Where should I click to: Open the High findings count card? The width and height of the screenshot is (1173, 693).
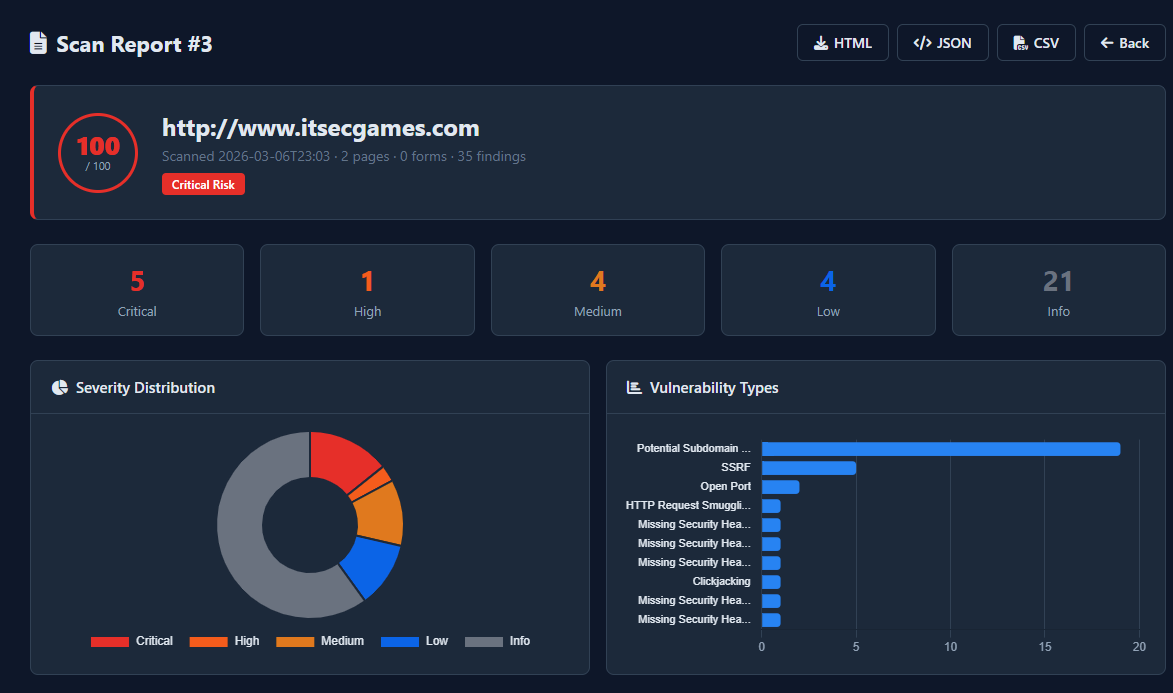pyautogui.click(x=367, y=290)
